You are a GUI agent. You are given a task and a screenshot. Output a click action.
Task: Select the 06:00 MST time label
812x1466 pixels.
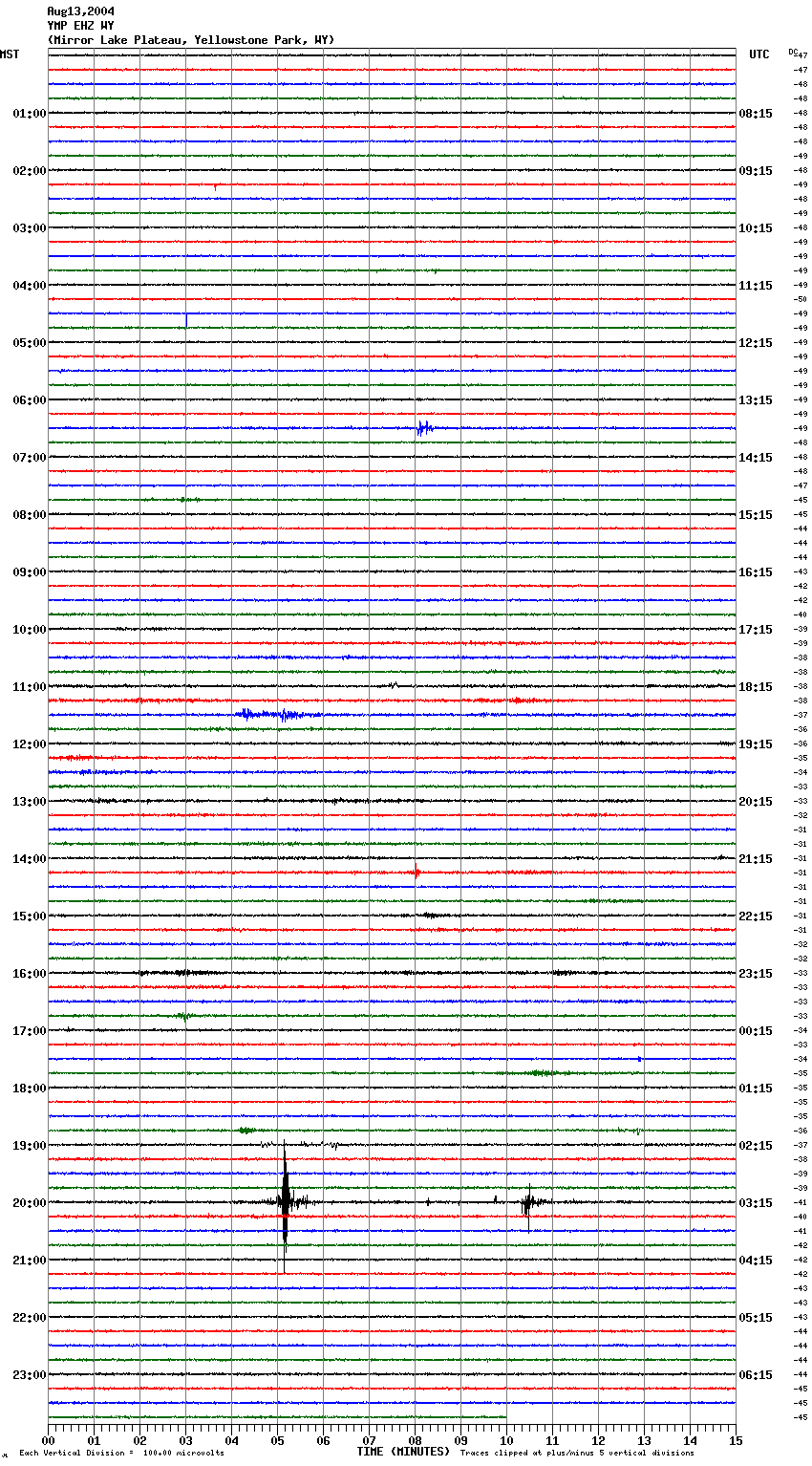tap(30, 400)
